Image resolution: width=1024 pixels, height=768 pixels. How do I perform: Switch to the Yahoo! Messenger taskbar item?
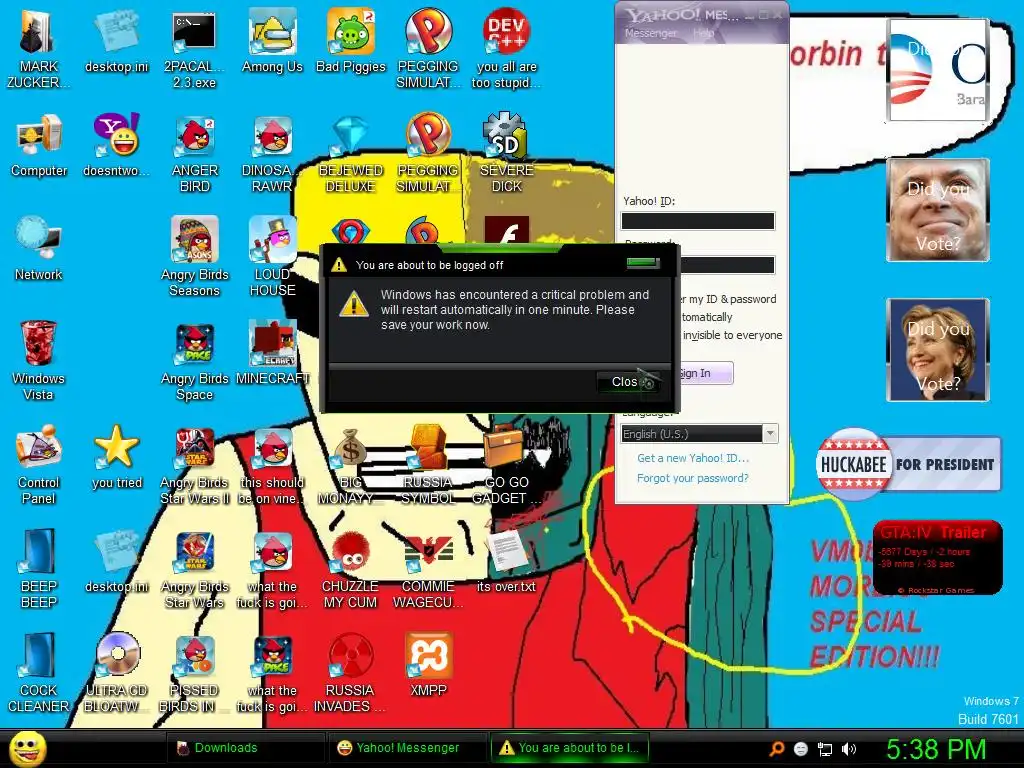[408, 748]
